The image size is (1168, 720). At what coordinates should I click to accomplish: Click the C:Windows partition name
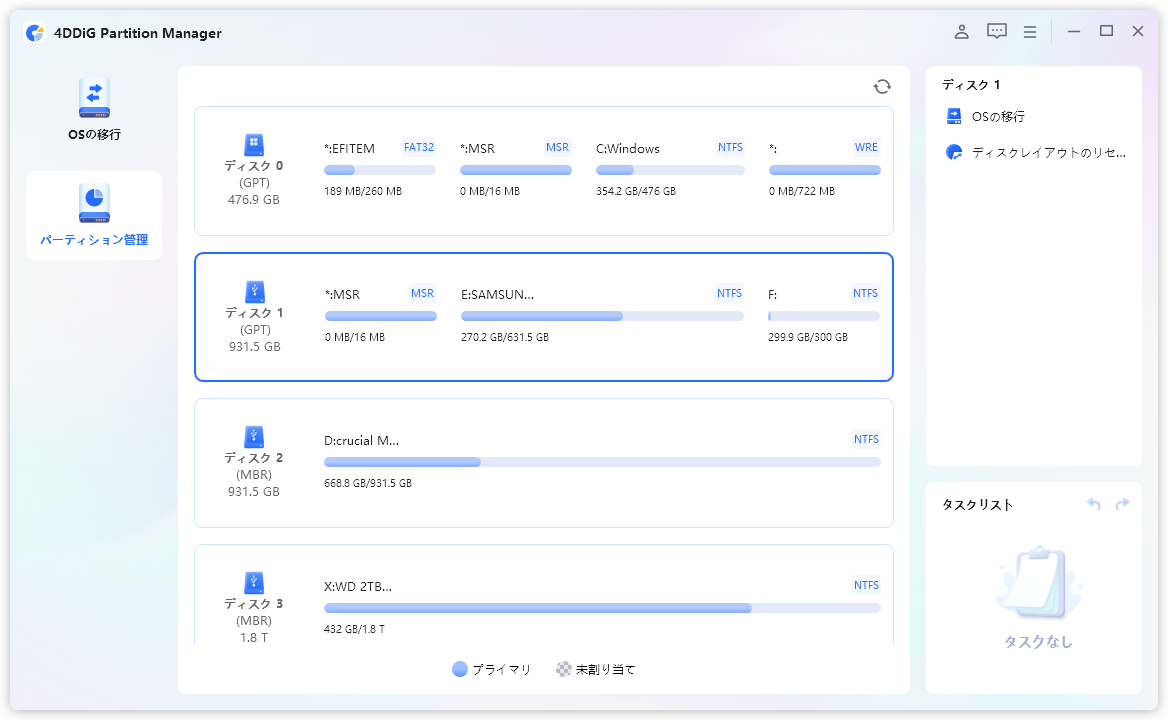pos(628,148)
